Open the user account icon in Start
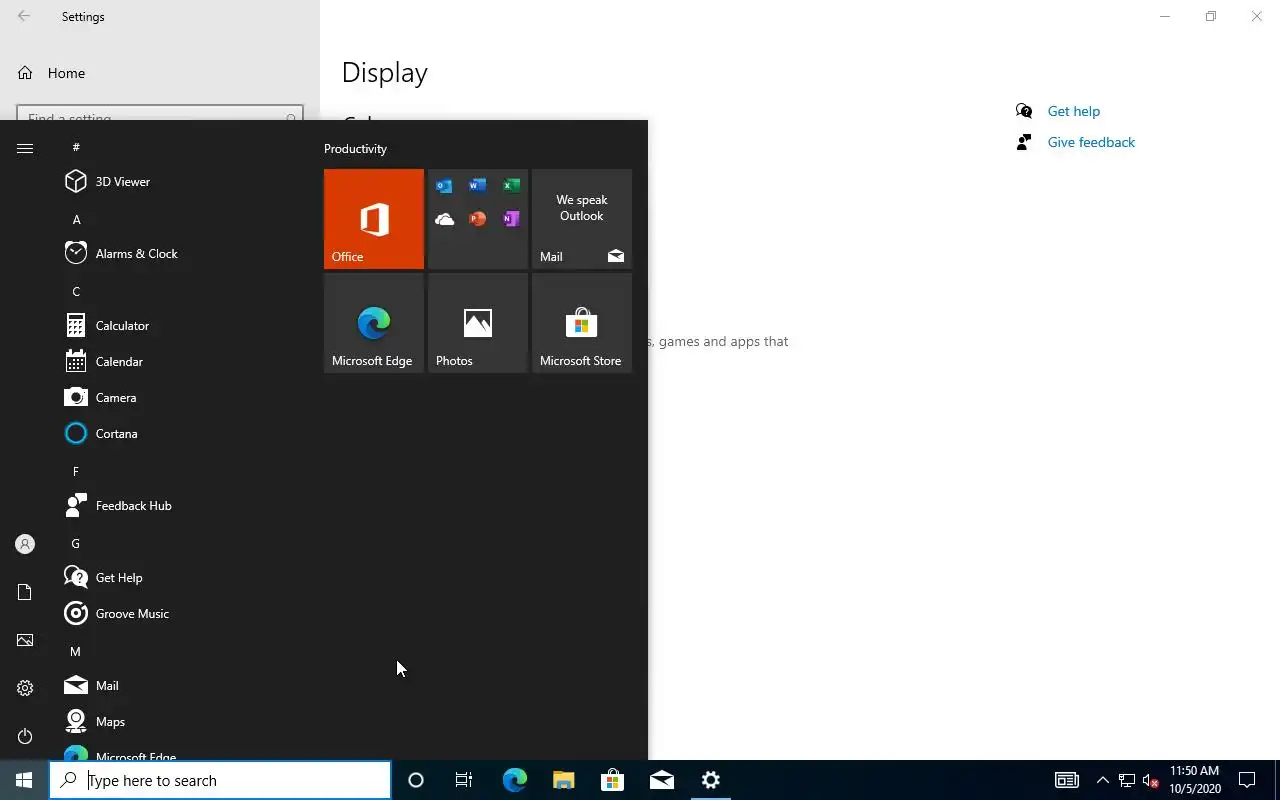This screenshot has width=1280, height=800. click(x=25, y=544)
